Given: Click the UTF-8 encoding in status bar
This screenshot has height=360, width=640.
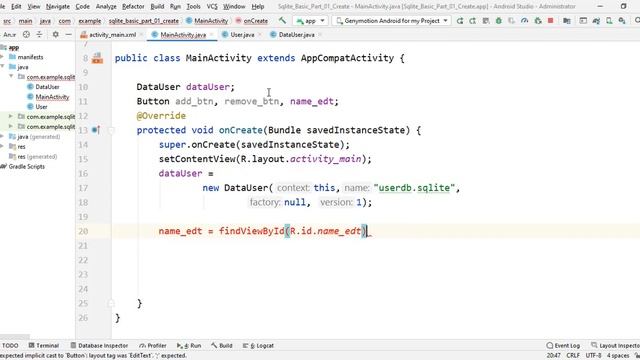Looking at the screenshot, I should pos(593,356).
